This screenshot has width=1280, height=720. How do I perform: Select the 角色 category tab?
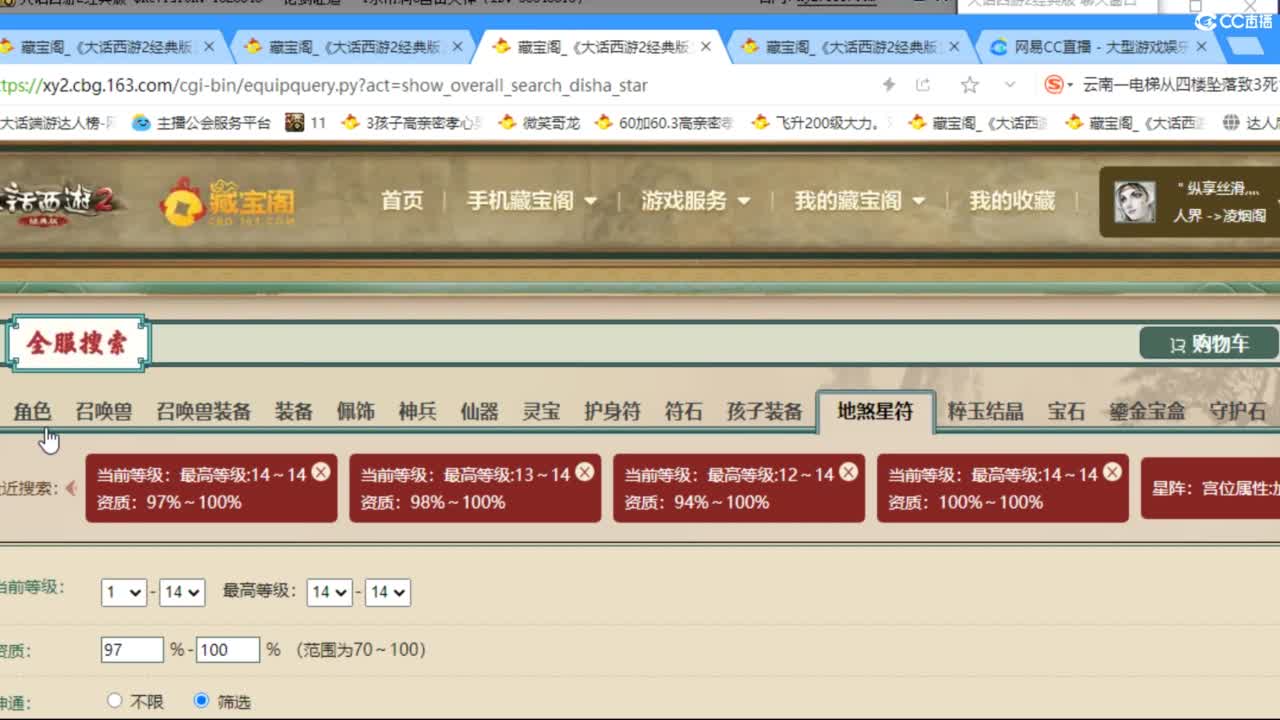[32, 411]
